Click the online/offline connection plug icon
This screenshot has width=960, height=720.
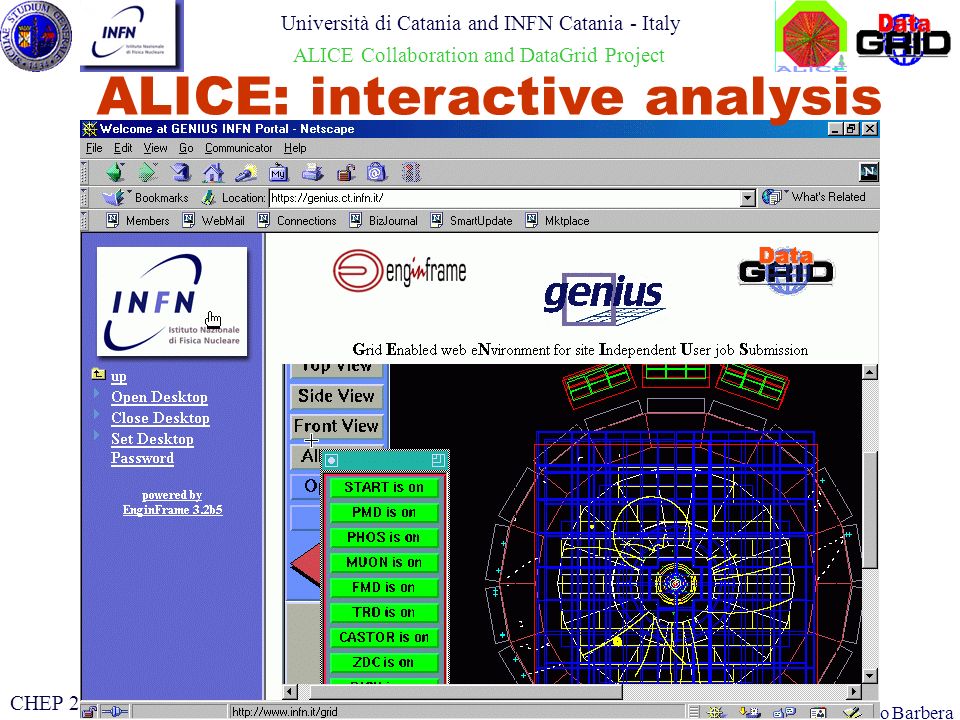tap(114, 711)
